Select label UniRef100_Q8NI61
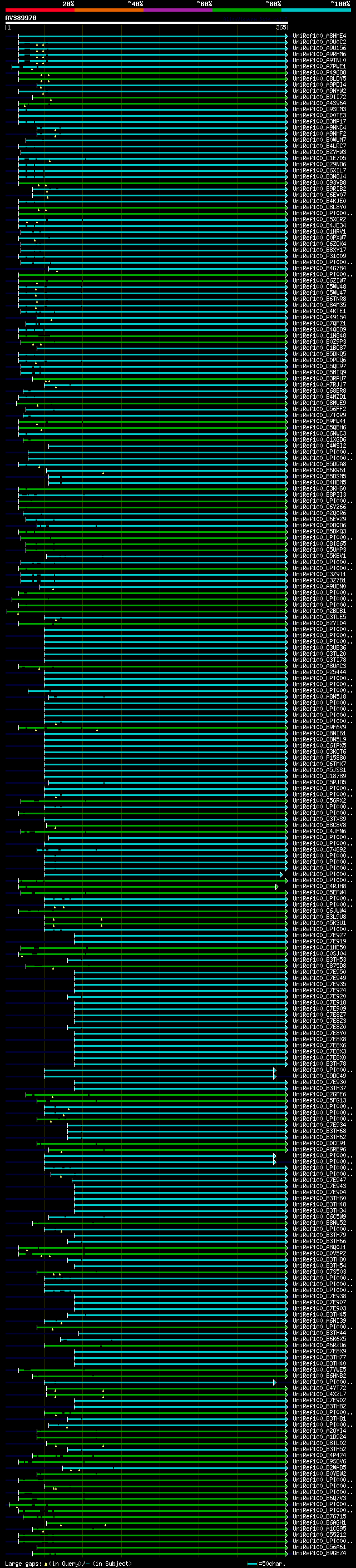 pos(319,733)
